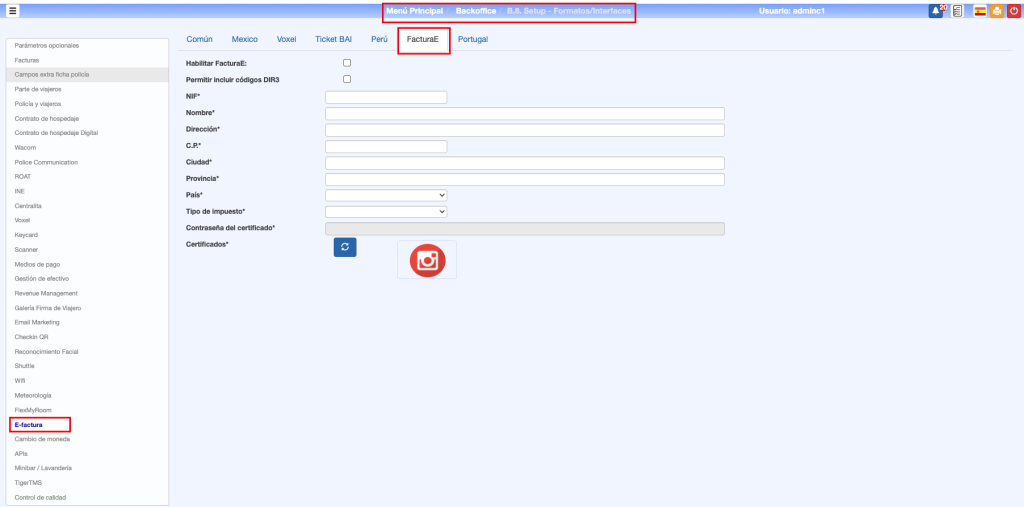
Task: Select E-factura in the left sidebar
Action: point(29,424)
